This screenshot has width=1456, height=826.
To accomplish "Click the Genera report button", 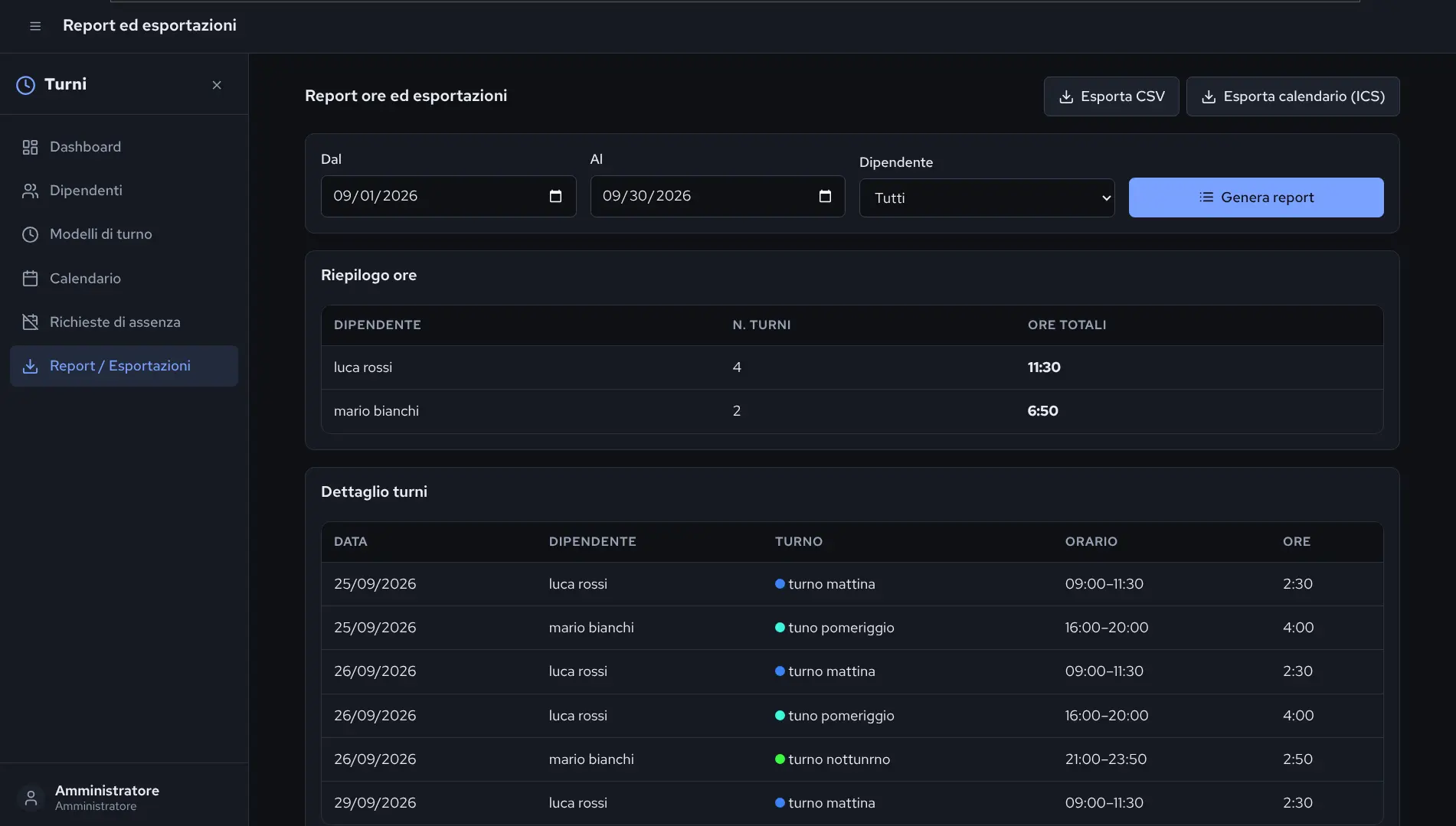I will click(x=1256, y=198).
